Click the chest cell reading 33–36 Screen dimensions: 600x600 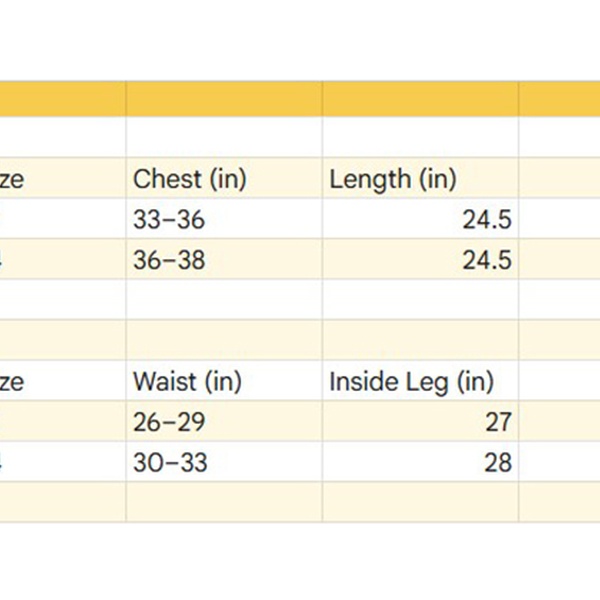click(x=223, y=220)
